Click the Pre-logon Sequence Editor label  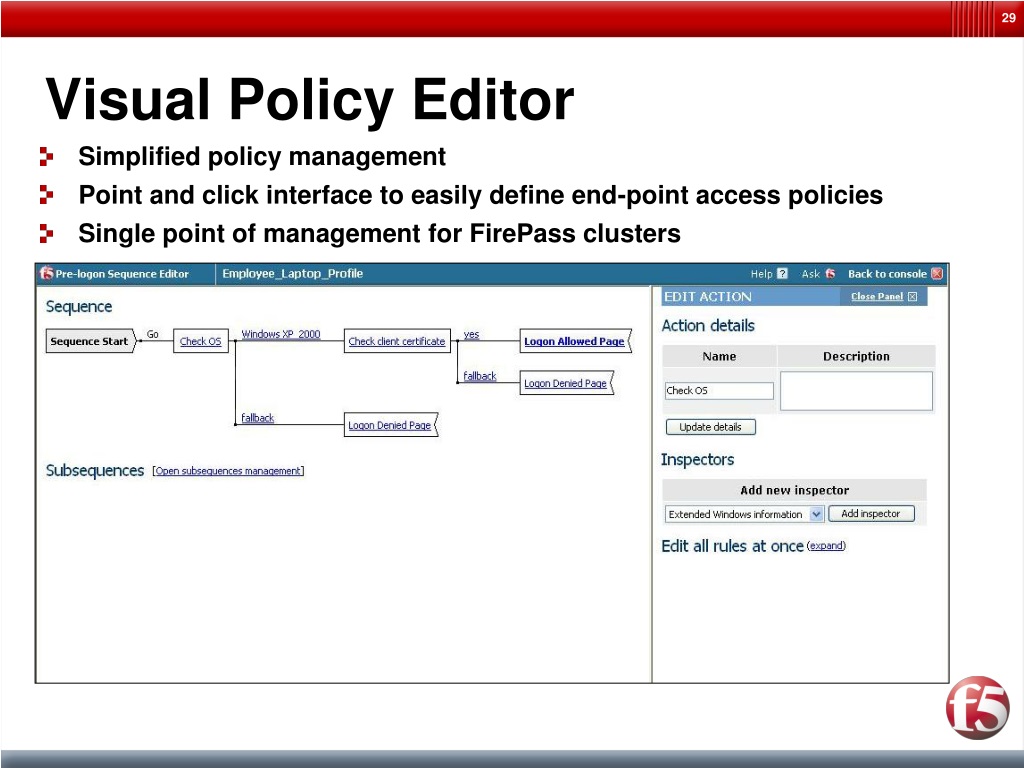click(x=122, y=274)
